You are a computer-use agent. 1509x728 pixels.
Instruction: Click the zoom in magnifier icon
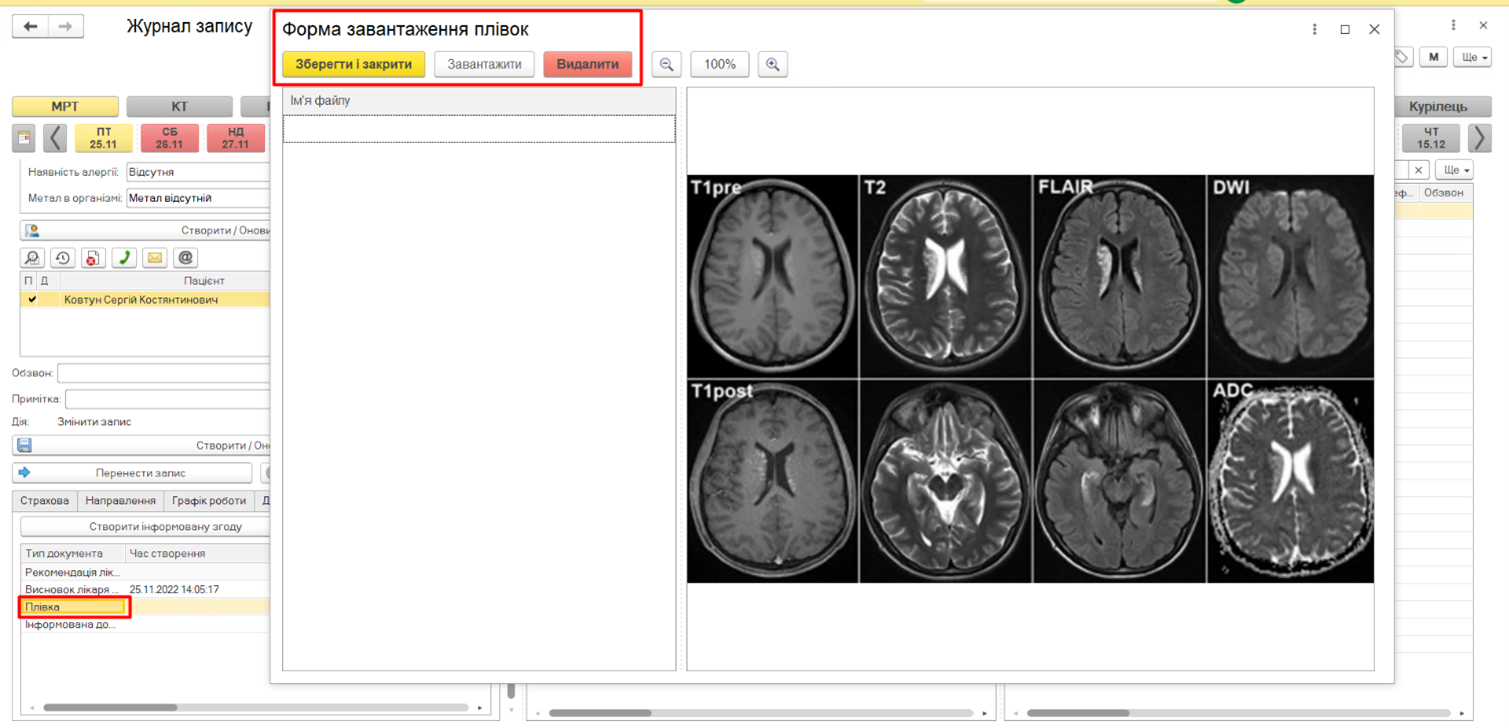(772, 64)
